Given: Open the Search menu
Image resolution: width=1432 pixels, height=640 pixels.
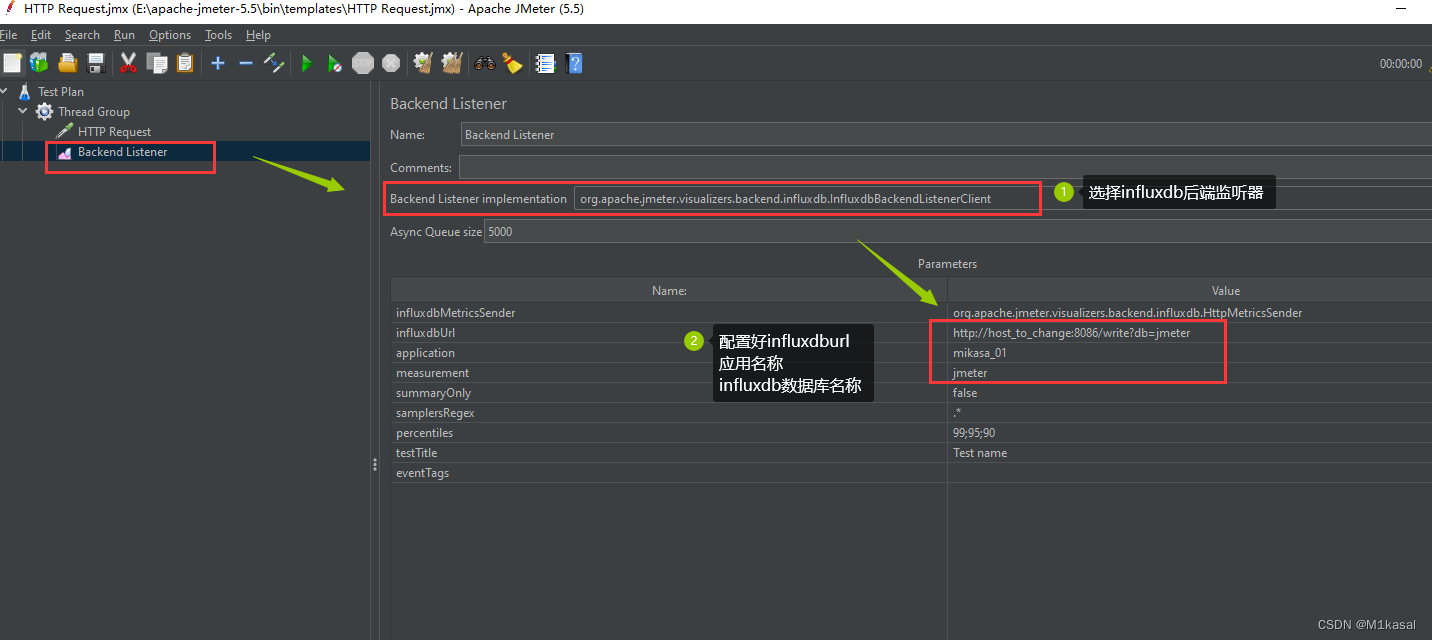Looking at the screenshot, I should [82, 35].
